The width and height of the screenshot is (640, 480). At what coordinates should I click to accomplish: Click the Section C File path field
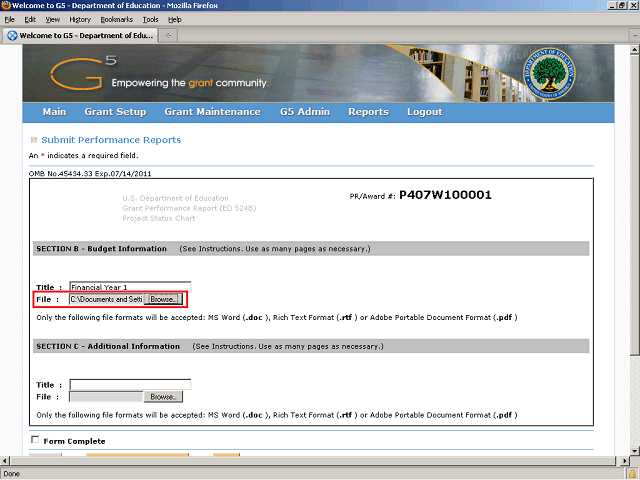point(107,397)
